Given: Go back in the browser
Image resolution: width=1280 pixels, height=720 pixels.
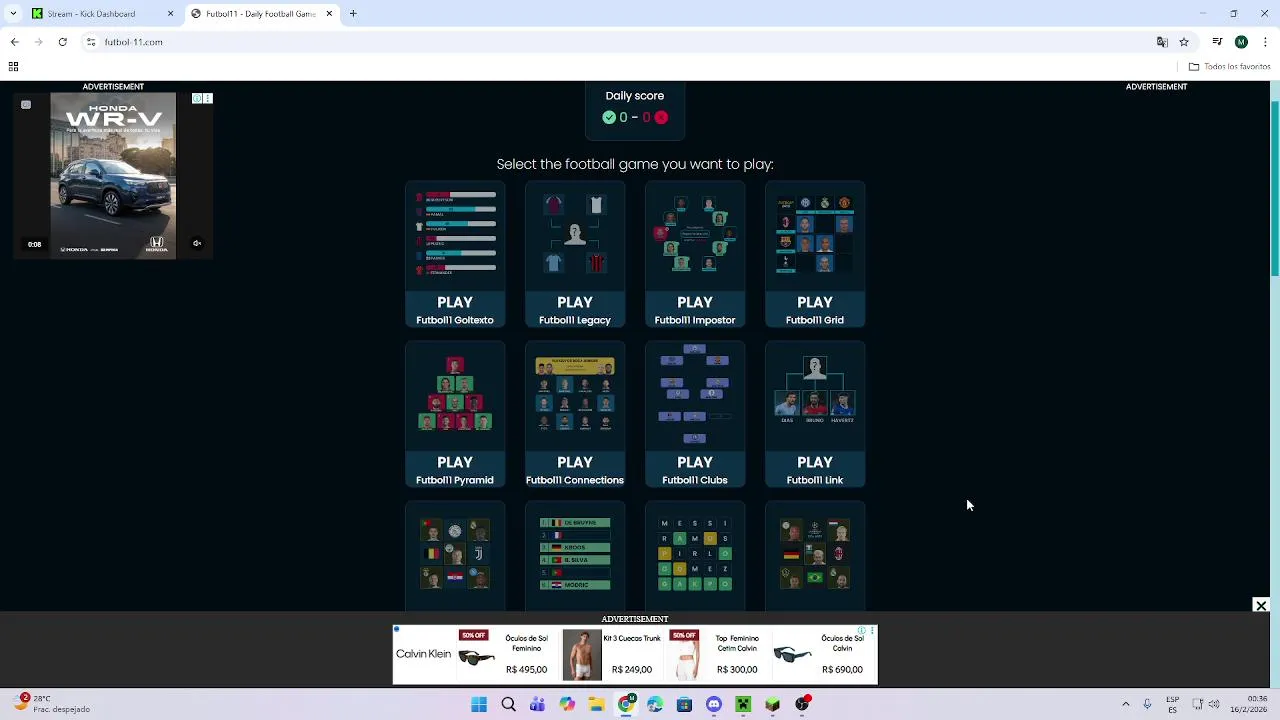Looking at the screenshot, I should coord(14,42).
